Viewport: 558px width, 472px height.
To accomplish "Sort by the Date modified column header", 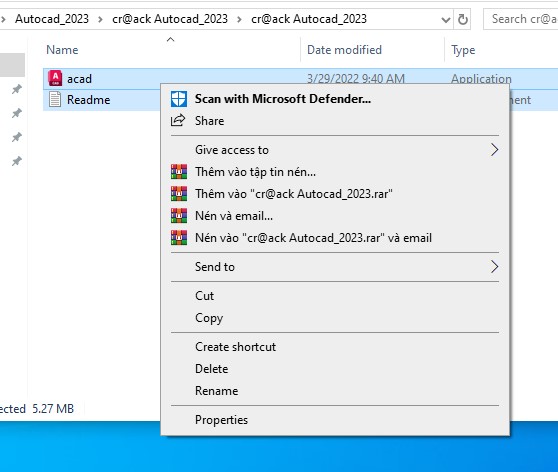I will click(x=344, y=50).
